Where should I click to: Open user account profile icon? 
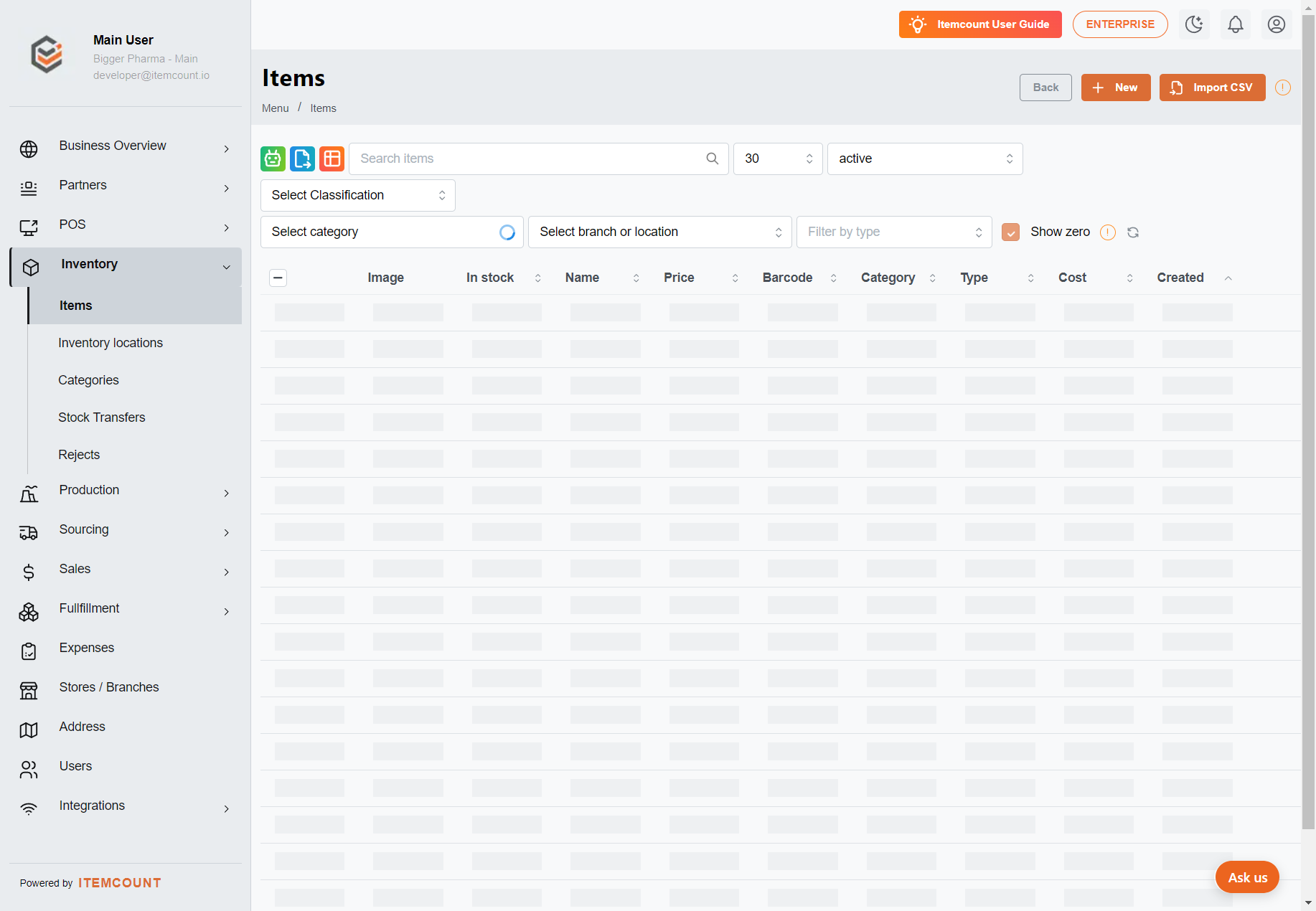click(1276, 24)
